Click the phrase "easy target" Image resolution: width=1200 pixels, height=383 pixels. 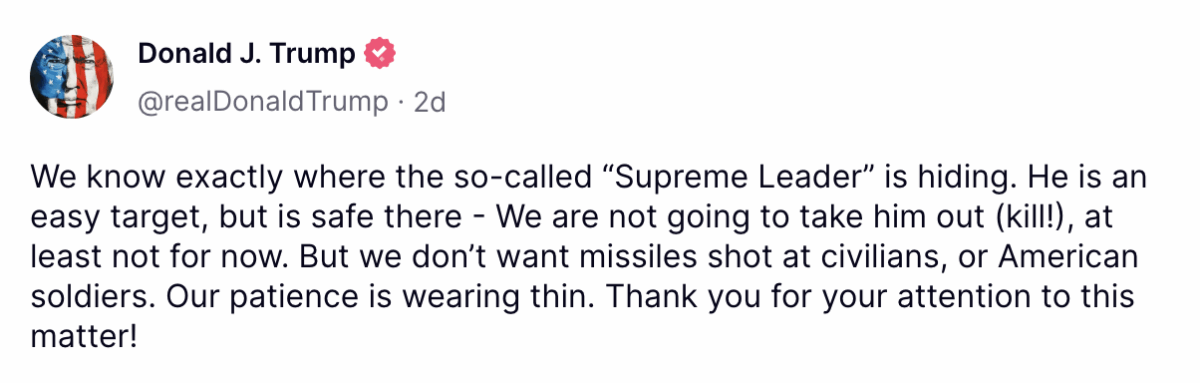click(113, 217)
